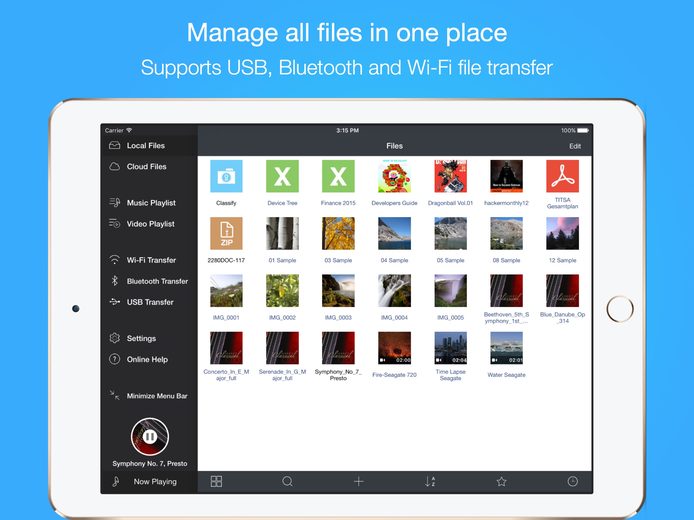Open the Developers Guide thumbnail

click(x=394, y=176)
